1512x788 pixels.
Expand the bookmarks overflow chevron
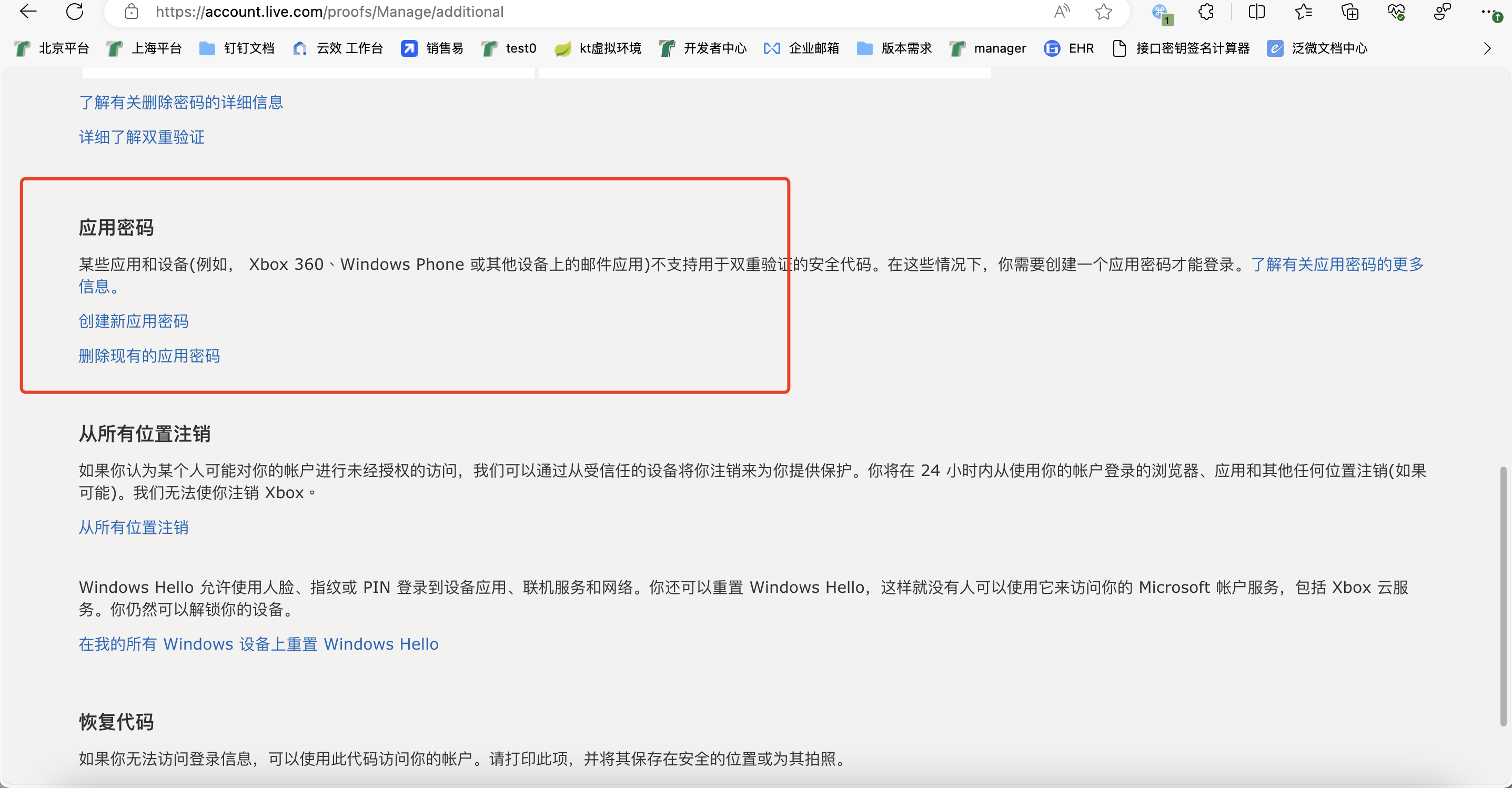(x=1487, y=48)
